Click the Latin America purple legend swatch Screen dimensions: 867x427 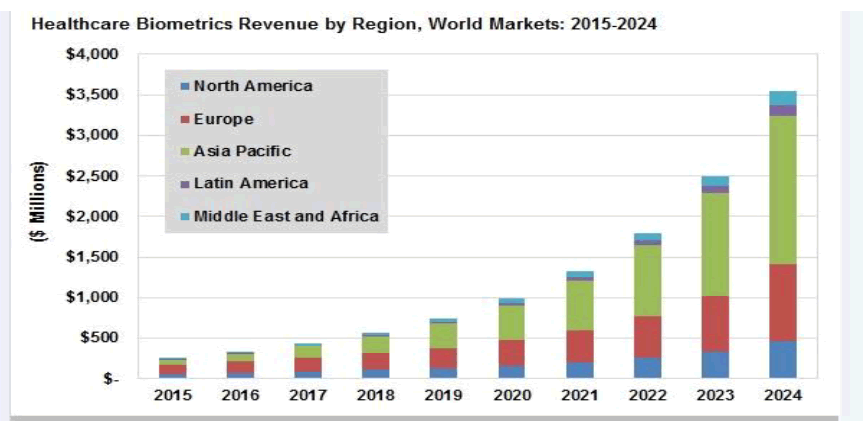point(185,184)
